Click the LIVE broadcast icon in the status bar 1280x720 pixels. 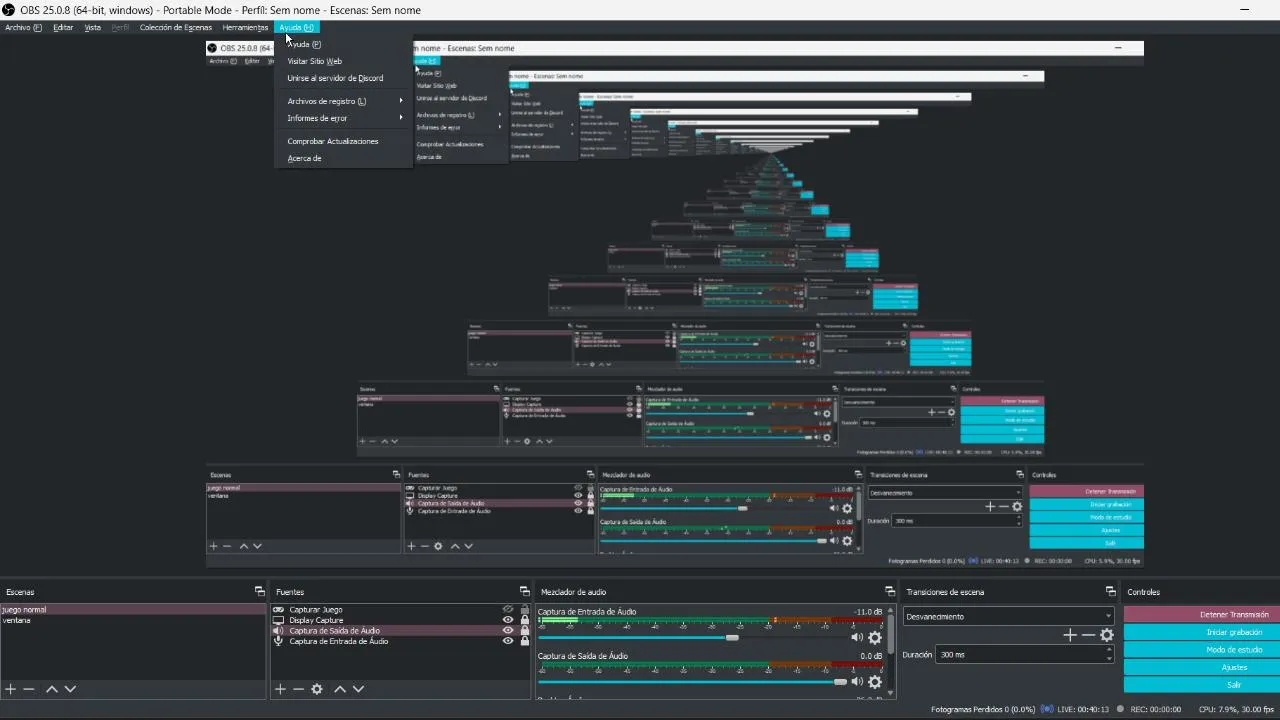(x=1047, y=709)
